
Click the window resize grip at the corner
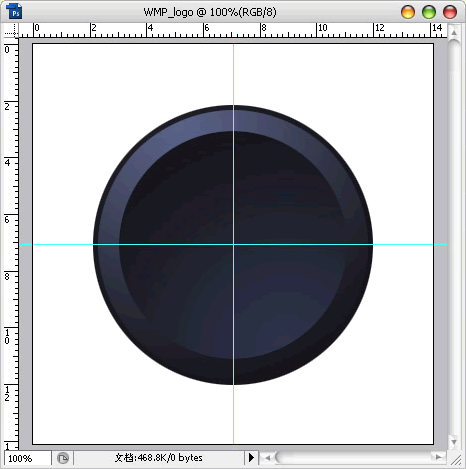pyautogui.click(x=456, y=460)
